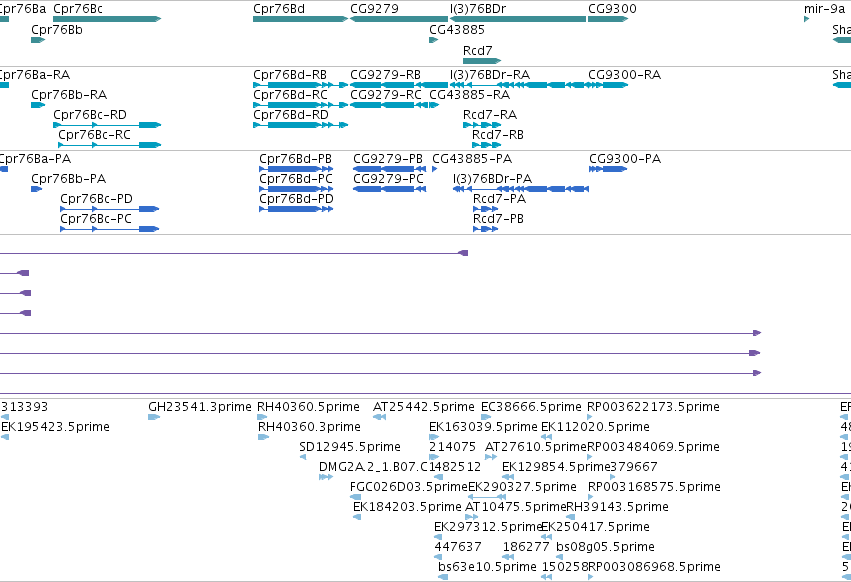Click the DMG2A.2_1.B07.C EST label
This screenshot has width=851, height=582.
[373, 467]
